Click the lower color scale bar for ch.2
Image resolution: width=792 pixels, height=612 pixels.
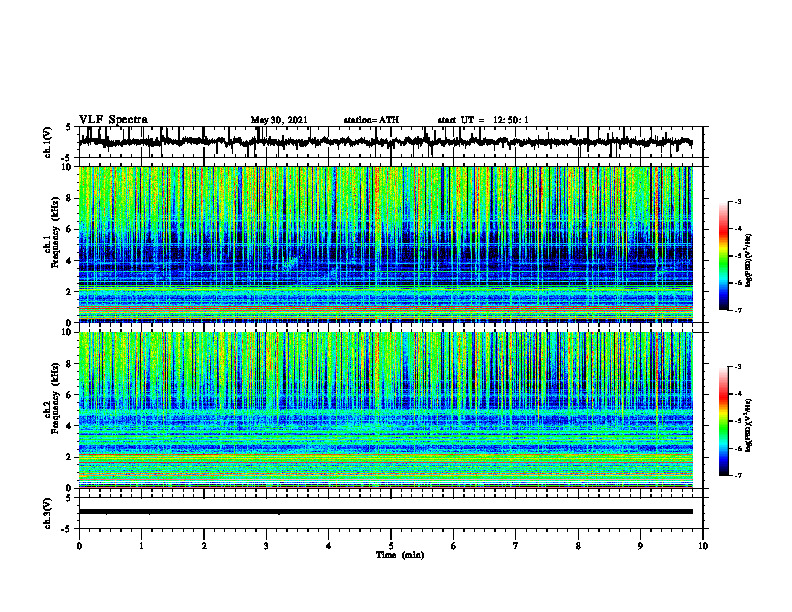[x=723, y=421]
